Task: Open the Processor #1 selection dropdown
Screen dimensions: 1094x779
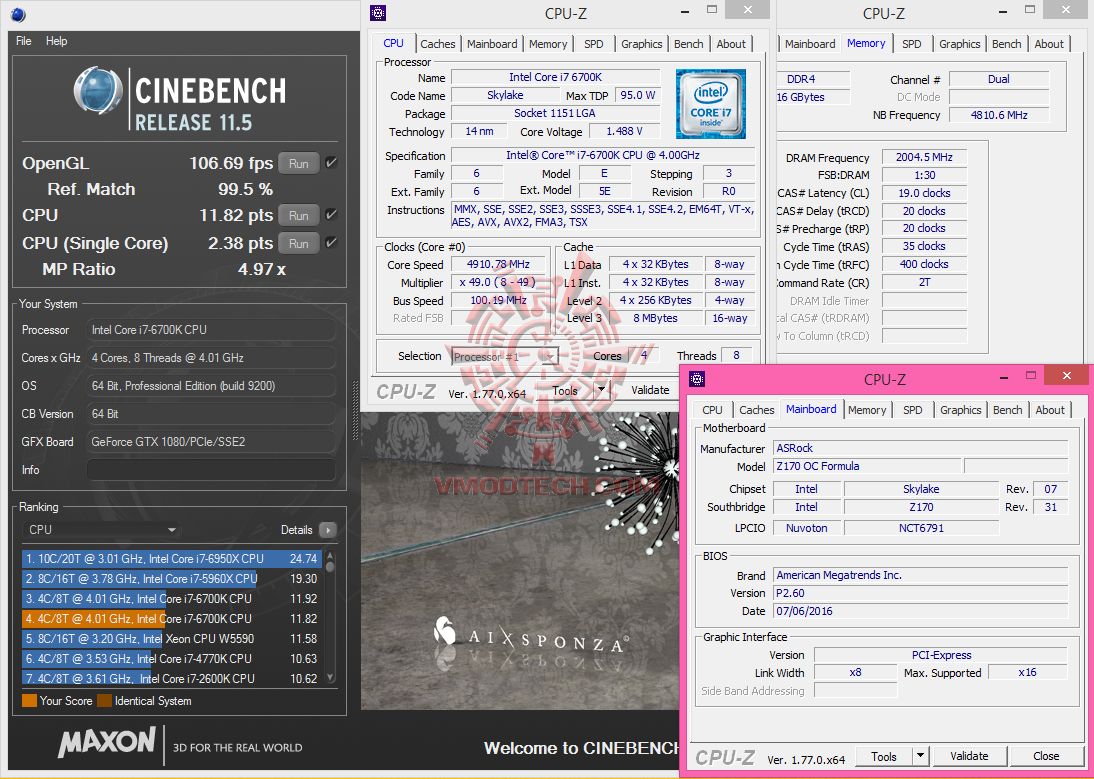Action: [x=505, y=356]
